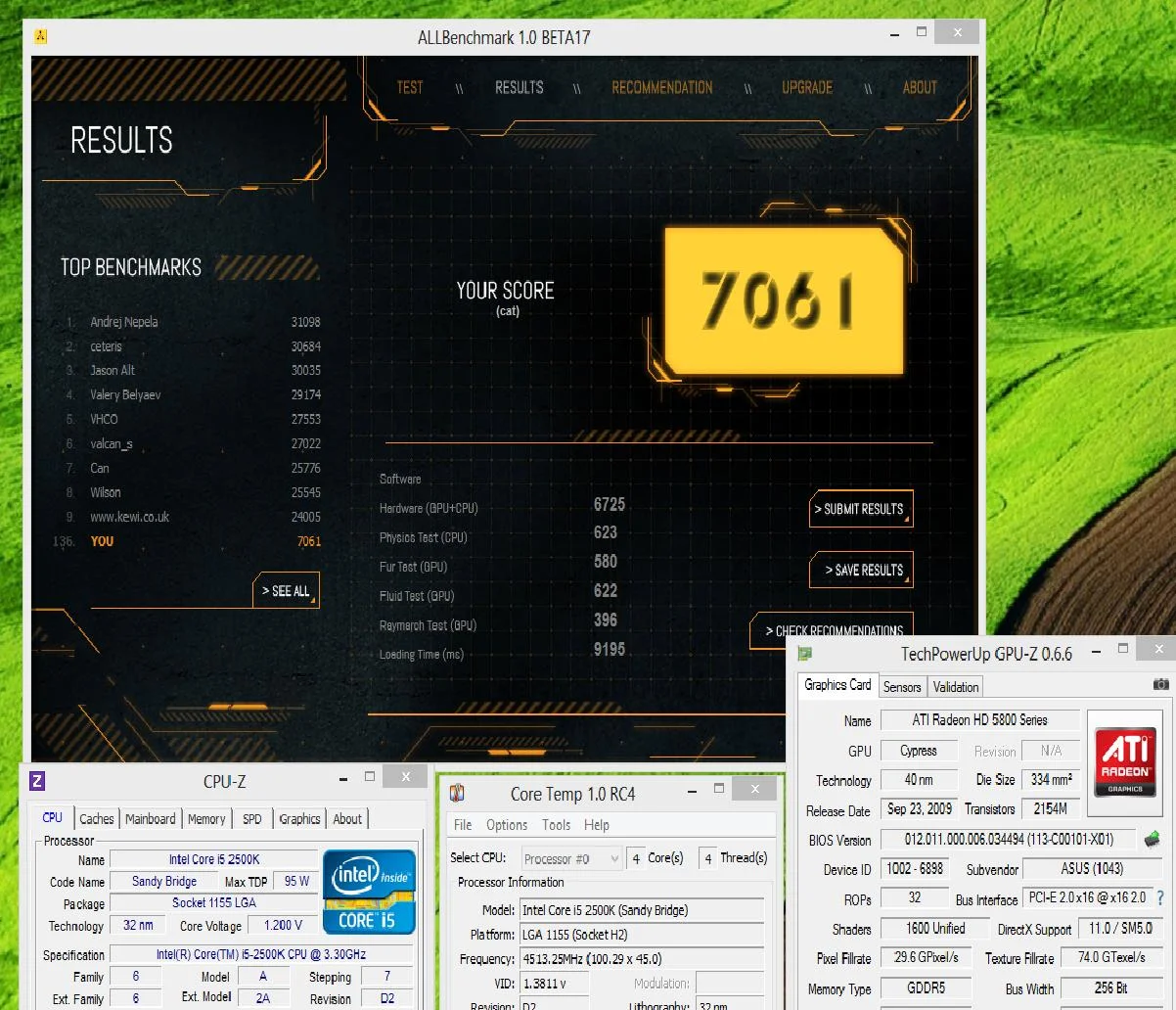
Task: Click the BIOS save chip icon in GPU-Z
Action: [1153, 839]
